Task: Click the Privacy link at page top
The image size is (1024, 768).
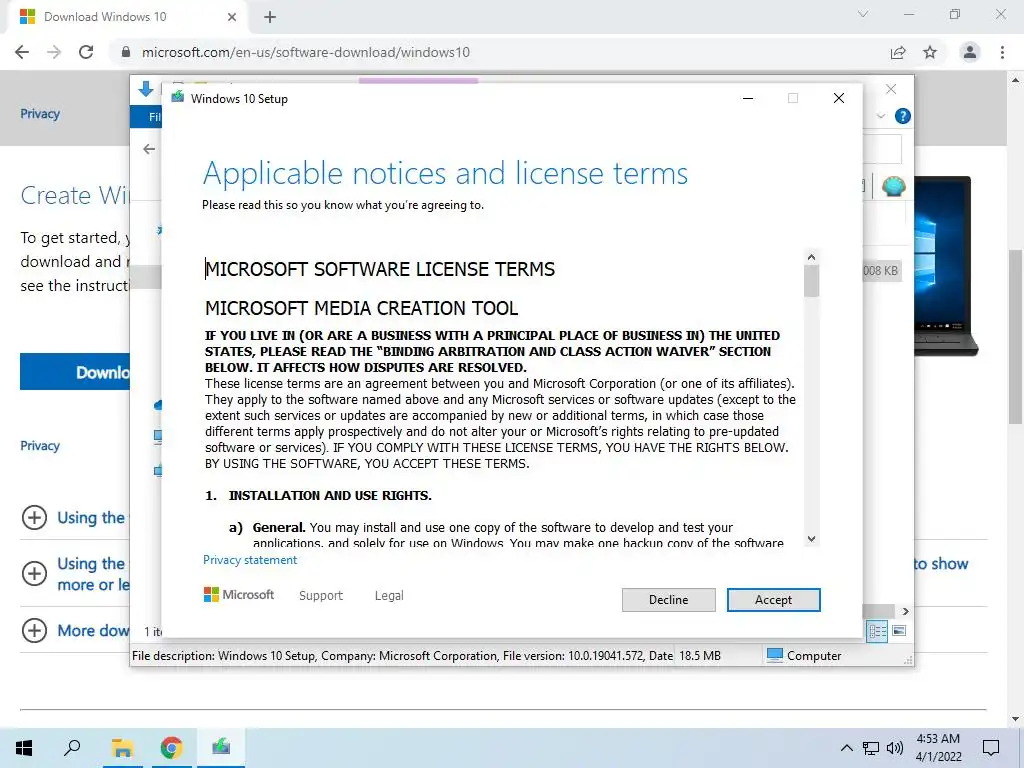Action: pyautogui.click(x=40, y=114)
